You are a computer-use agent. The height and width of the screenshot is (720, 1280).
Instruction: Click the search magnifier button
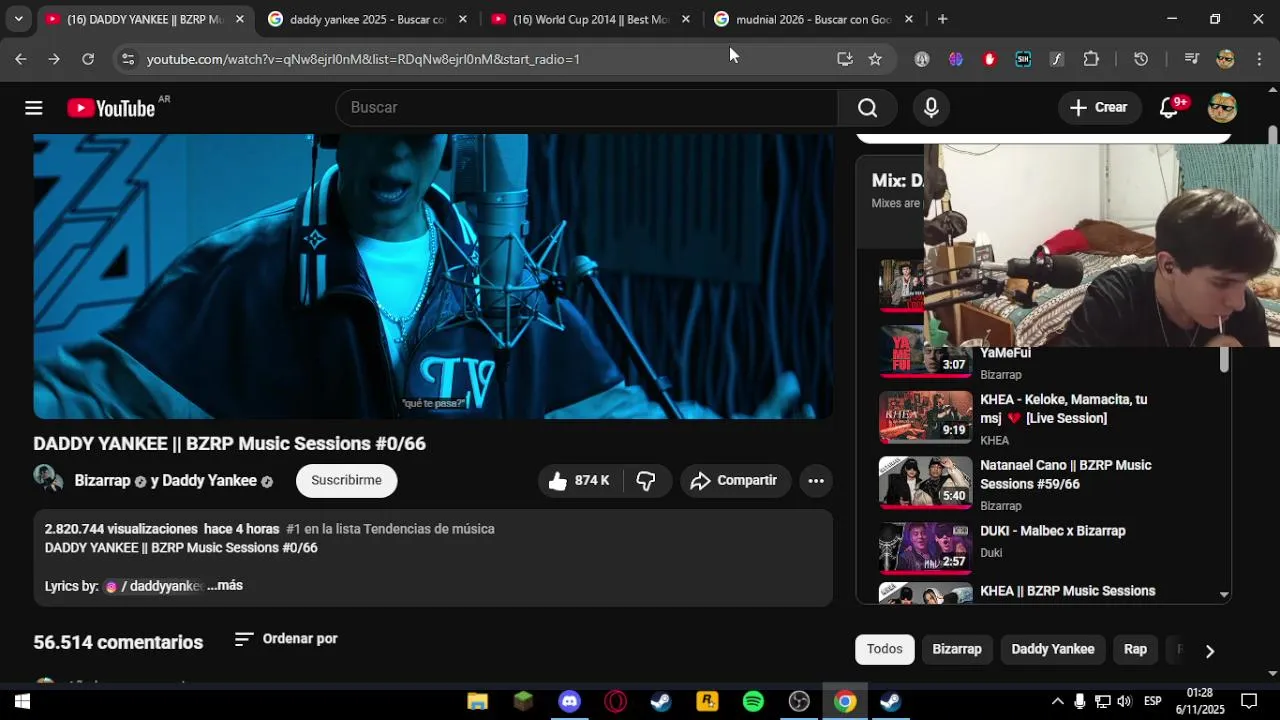point(867,108)
